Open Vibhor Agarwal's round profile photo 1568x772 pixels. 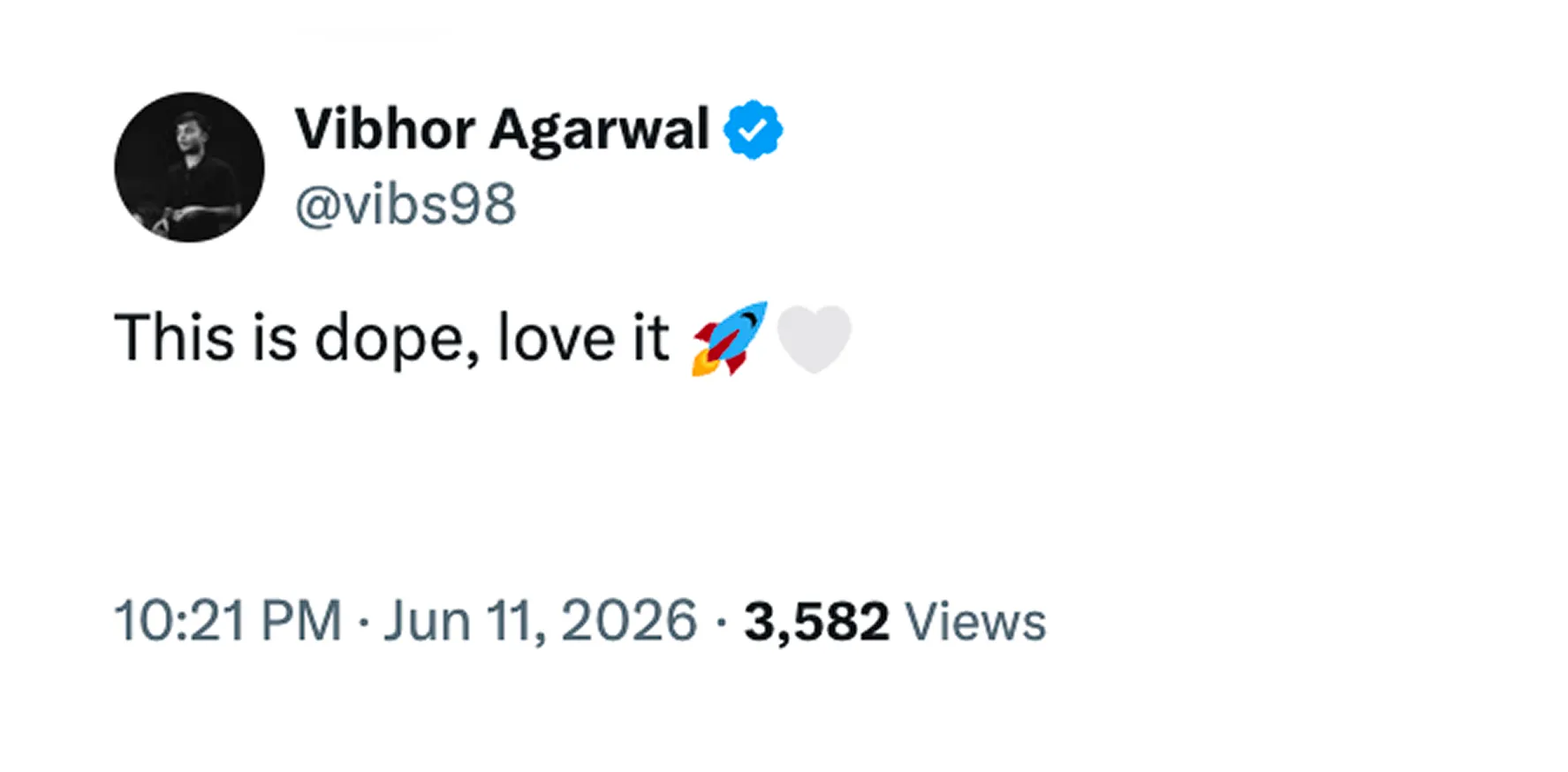[189, 167]
